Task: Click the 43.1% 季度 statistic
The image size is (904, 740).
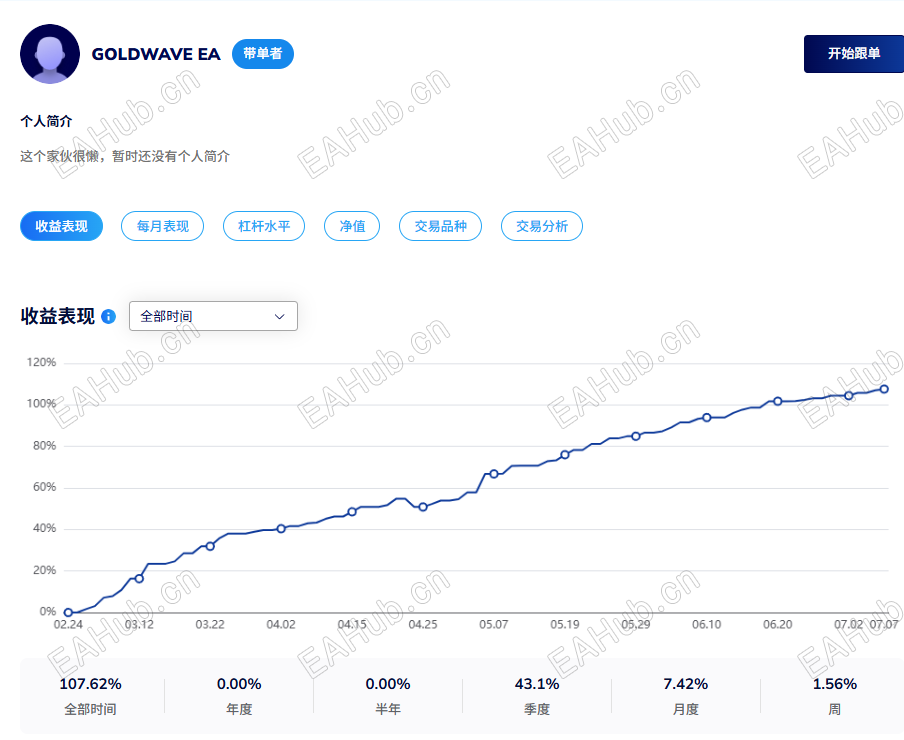Action: pyautogui.click(x=537, y=696)
